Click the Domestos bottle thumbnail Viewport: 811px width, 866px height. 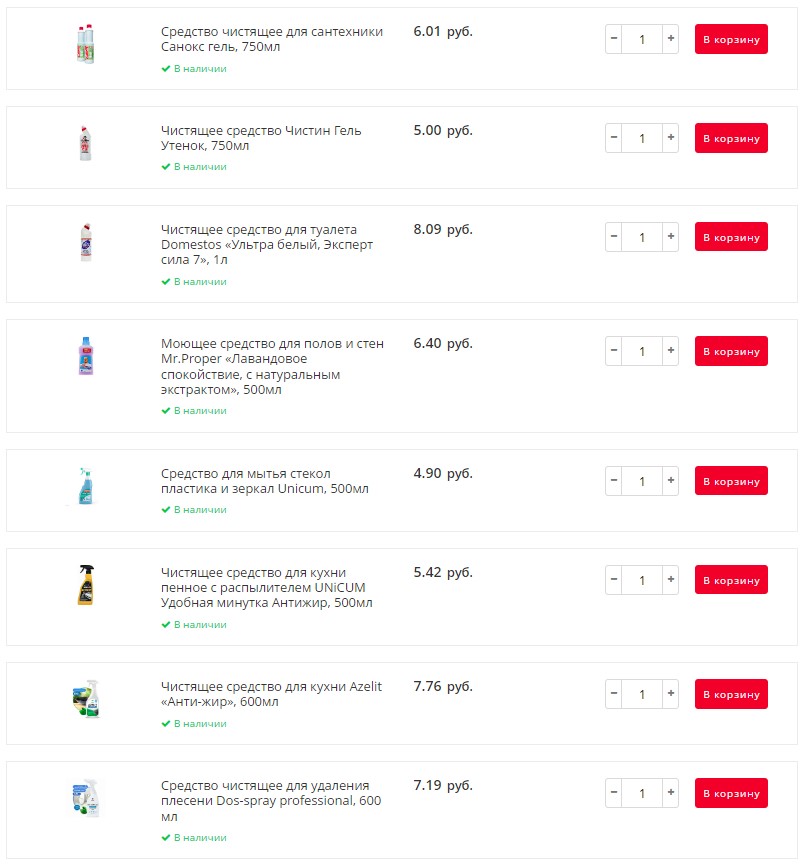(x=86, y=242)
